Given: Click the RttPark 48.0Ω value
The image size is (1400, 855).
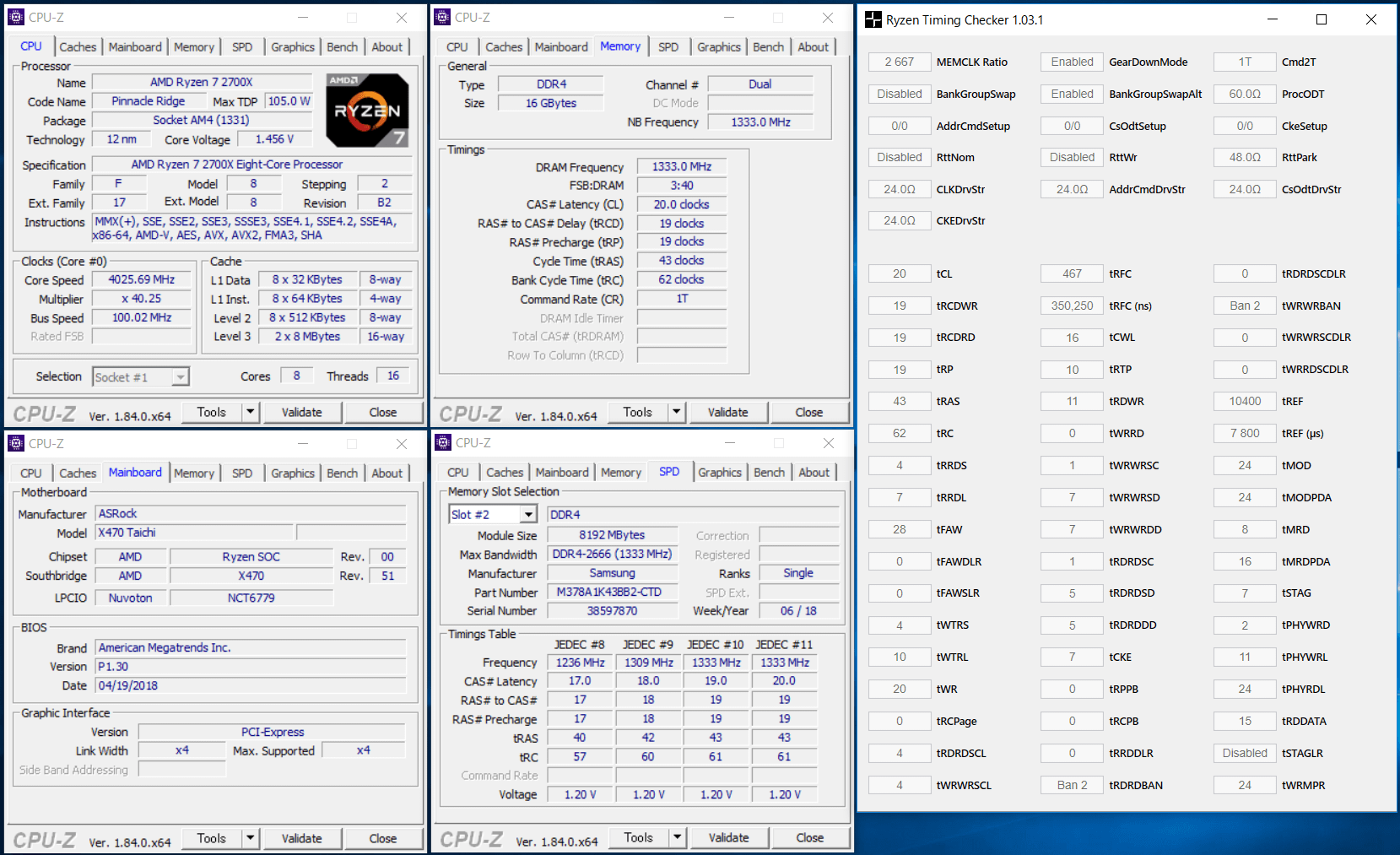Looking at the screenshot, I should 1245,157.
